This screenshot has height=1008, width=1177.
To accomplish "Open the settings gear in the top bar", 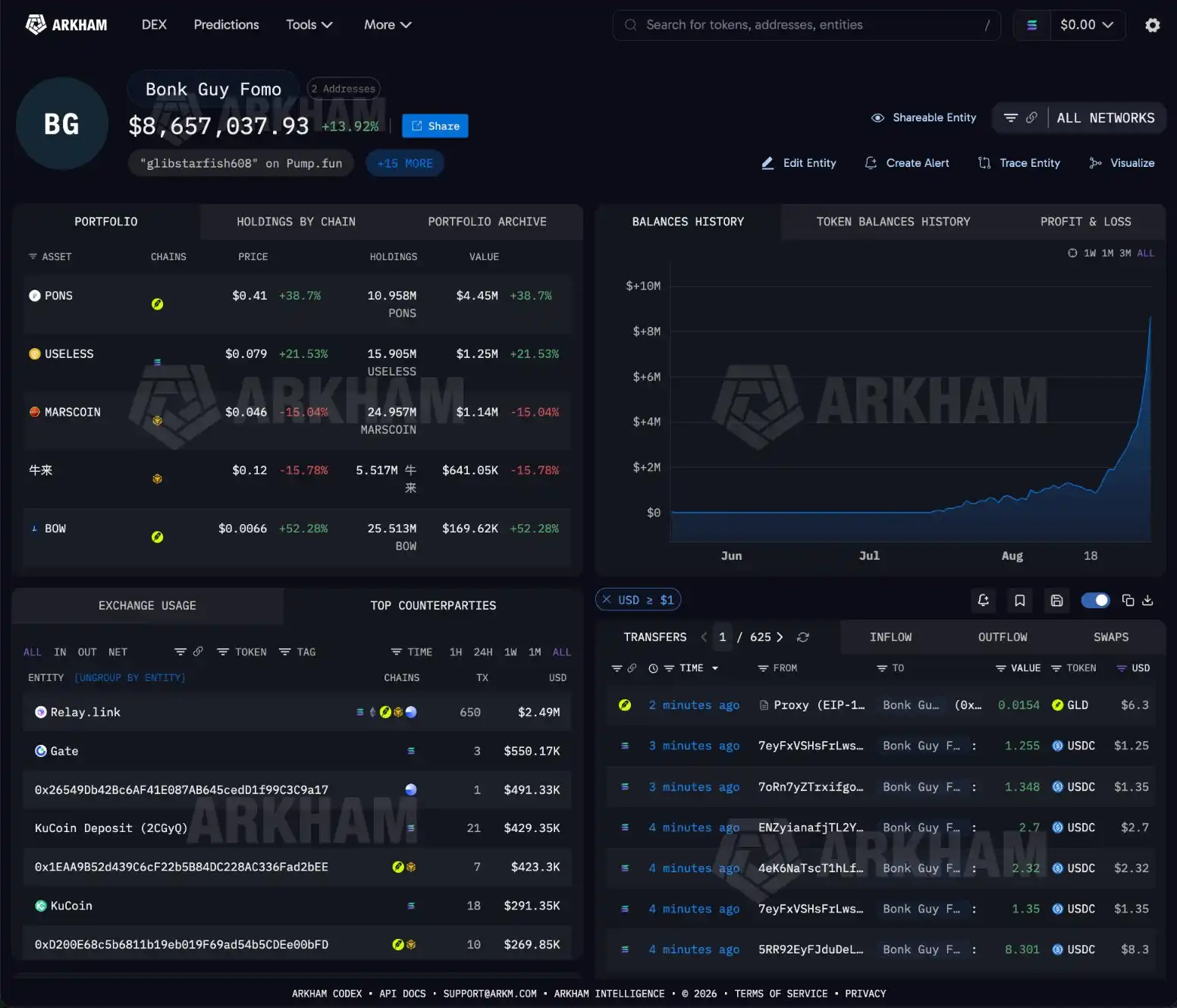I will click(1152, 25).
